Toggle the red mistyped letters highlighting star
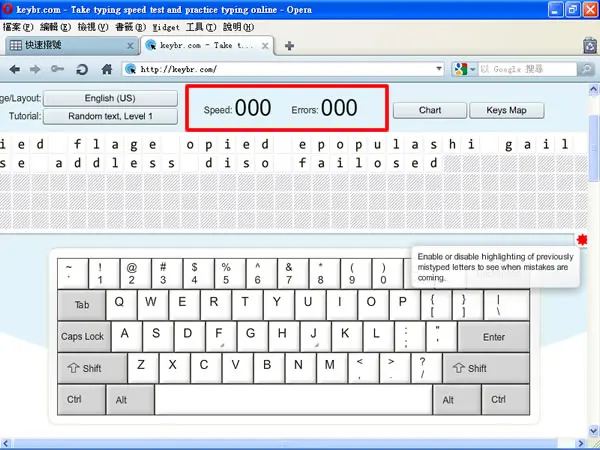600x450 pixels. [582, 240]
